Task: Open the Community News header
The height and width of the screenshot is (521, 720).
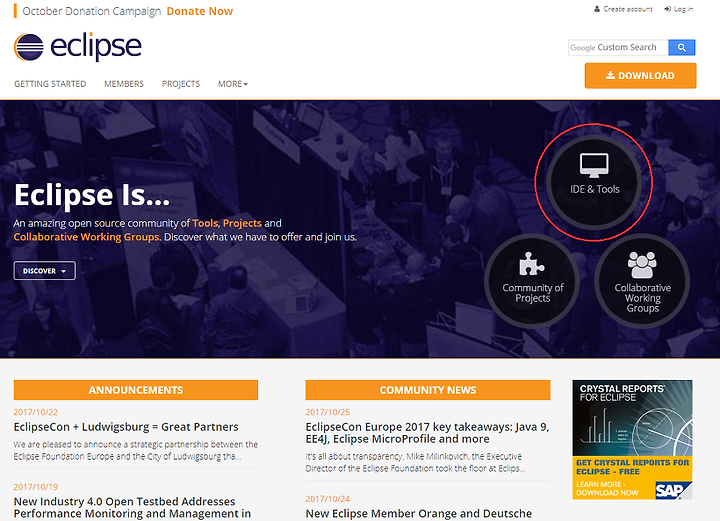Action: 428,390
